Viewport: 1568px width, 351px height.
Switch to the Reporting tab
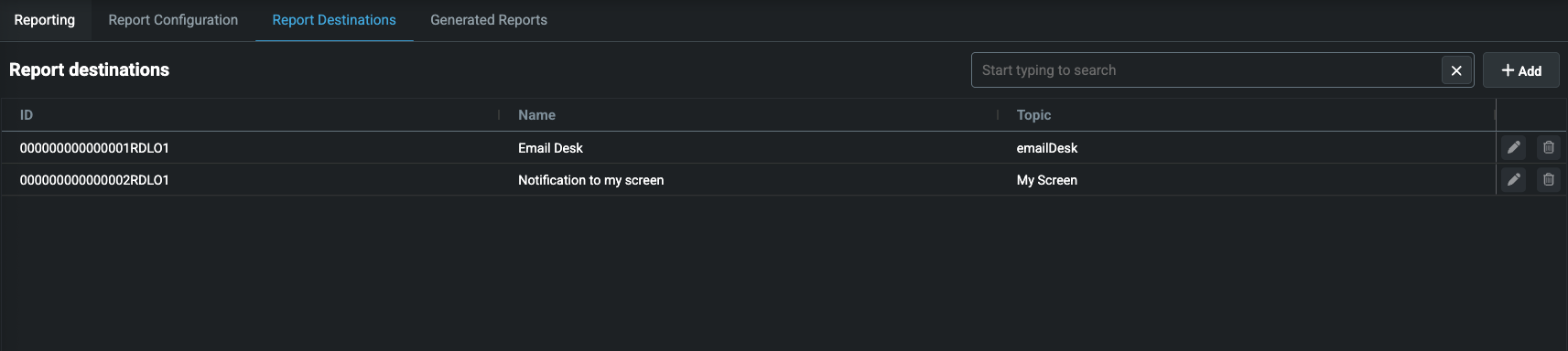tap(45, 20)
